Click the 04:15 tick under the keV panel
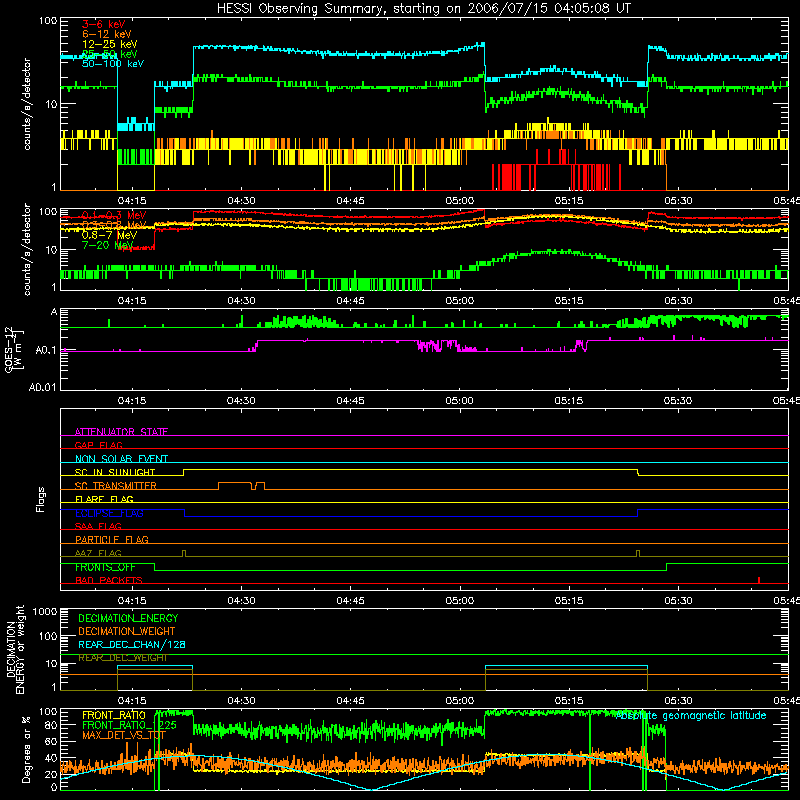This screenshot has width=800, height=800. [x=132, y=201]
